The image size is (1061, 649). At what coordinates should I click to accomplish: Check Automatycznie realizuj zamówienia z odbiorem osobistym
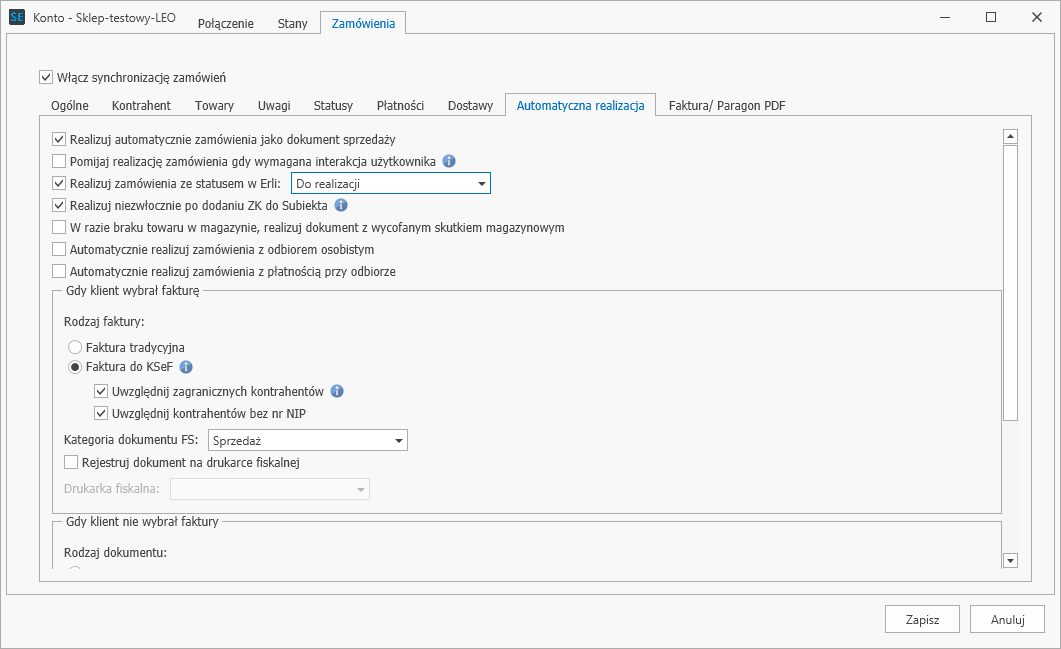coord(59,249)
